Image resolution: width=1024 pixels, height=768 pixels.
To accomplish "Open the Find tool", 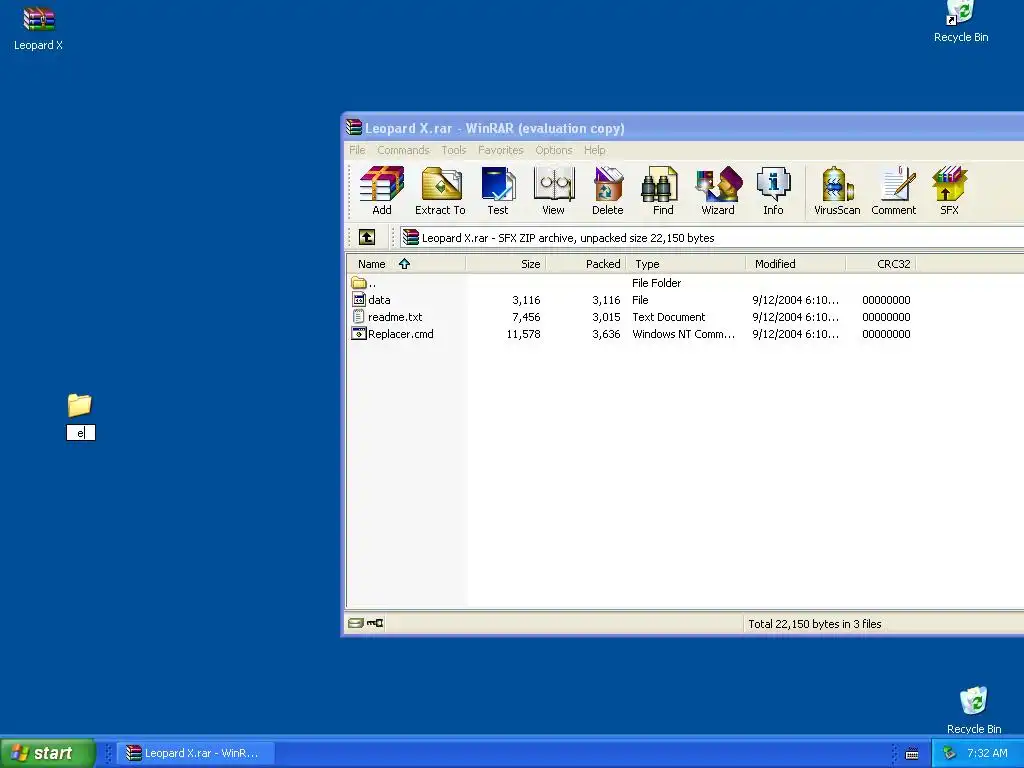I will point(663,191).
